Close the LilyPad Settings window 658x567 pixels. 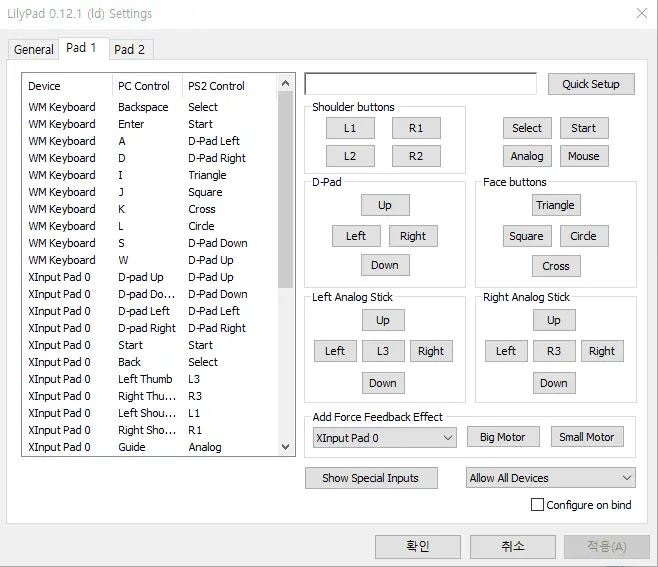point(642,13)
